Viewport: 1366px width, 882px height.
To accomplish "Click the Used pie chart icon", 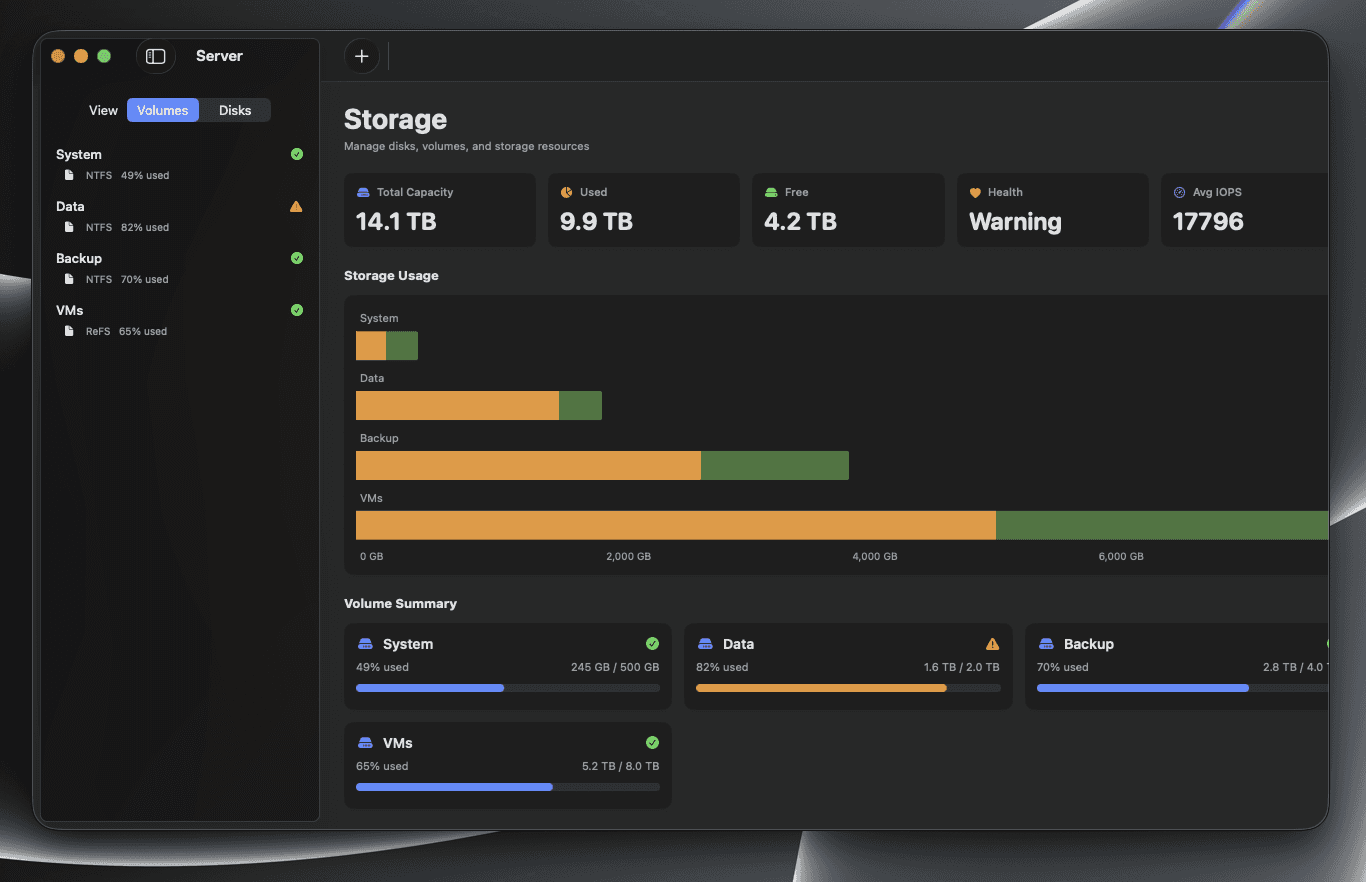I will (x=566, y=192).
